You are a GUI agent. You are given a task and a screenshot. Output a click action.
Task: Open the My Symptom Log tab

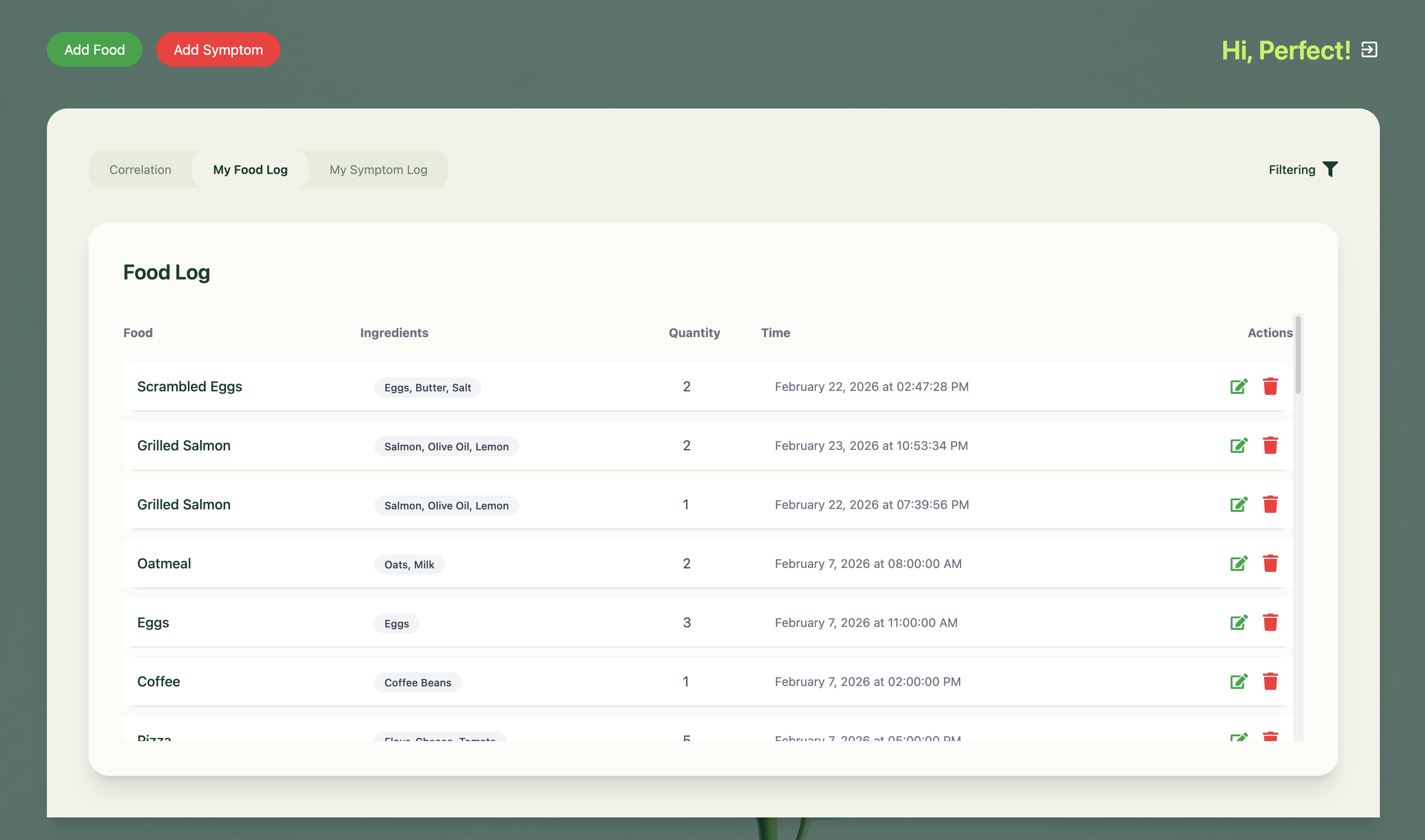tap(378, 170)
